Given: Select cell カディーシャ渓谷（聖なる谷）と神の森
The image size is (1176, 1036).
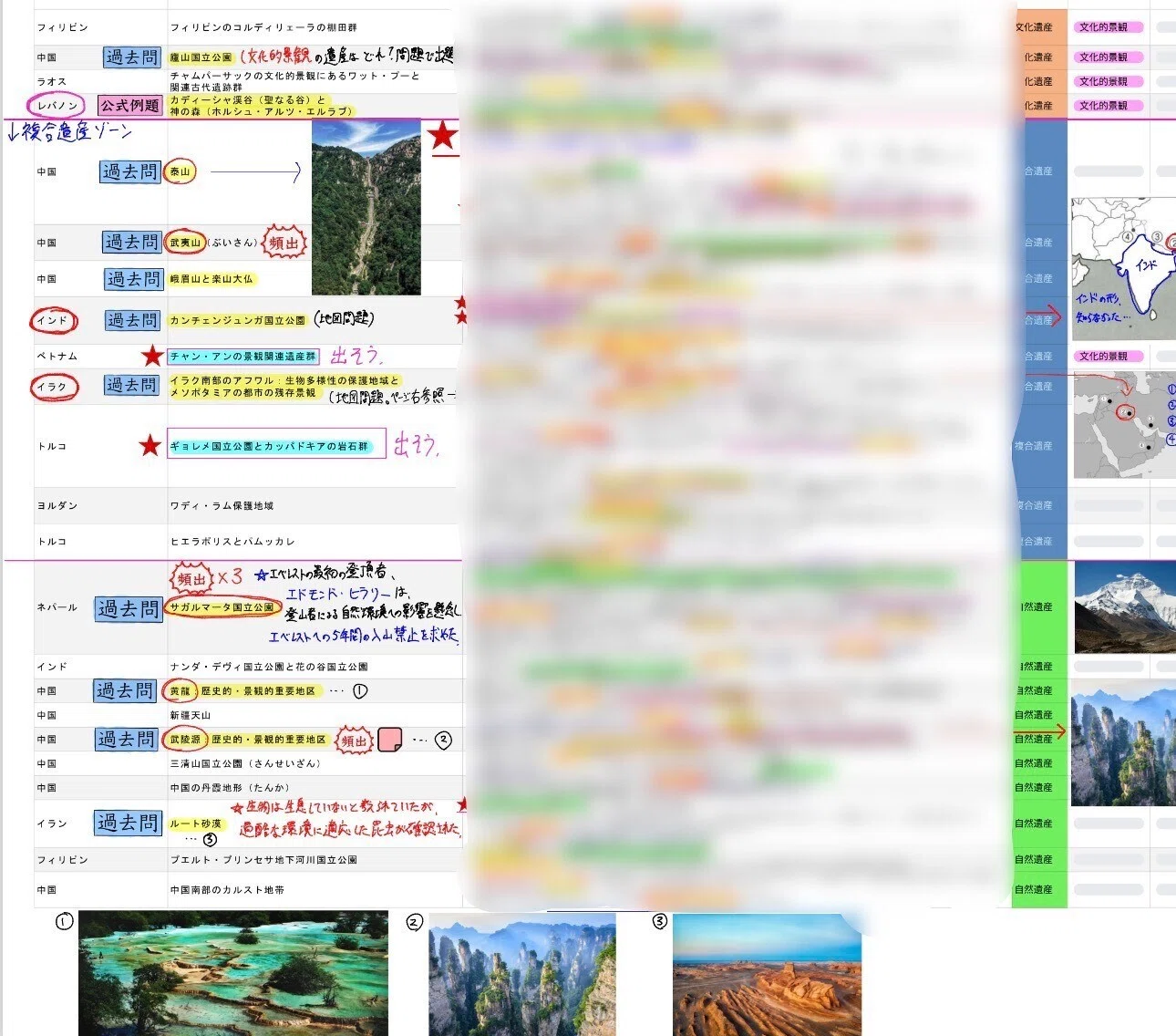Looking at the screenshot, I should coord(261,105).
